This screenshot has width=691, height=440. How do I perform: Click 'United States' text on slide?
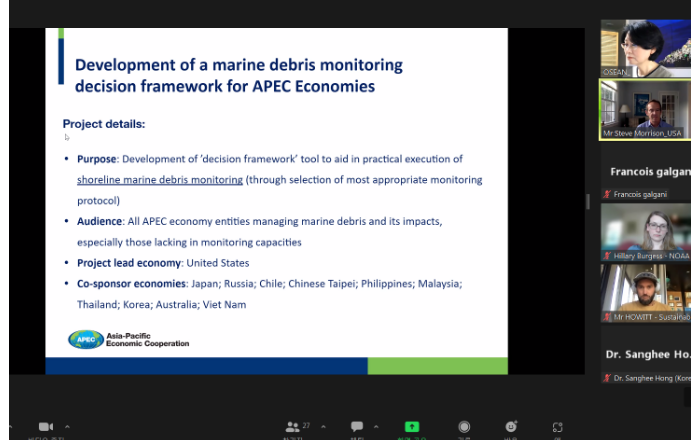(x=218, y=263)
